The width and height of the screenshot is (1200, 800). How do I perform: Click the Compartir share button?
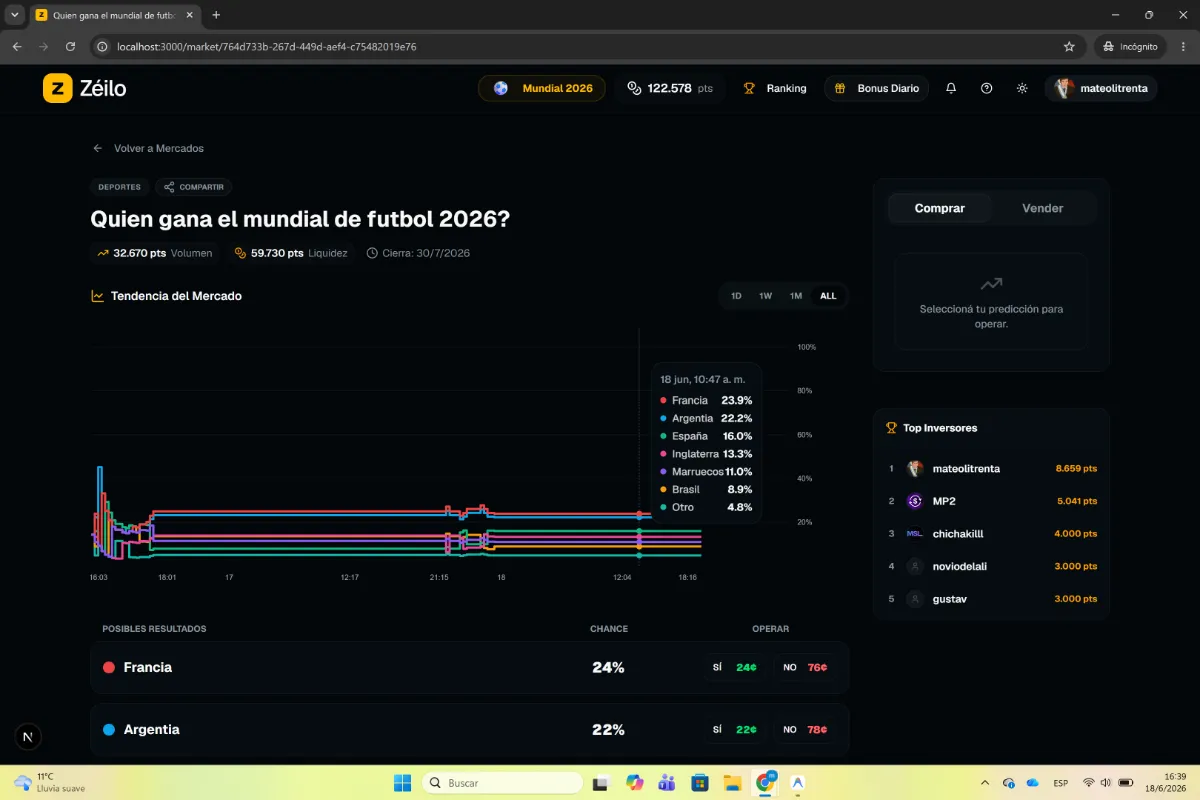point(194,187)
